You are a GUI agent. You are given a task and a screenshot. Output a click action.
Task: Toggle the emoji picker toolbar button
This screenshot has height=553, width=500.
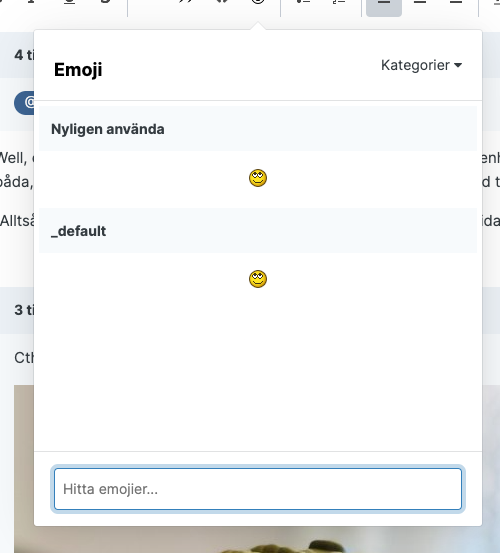(258, 2)
